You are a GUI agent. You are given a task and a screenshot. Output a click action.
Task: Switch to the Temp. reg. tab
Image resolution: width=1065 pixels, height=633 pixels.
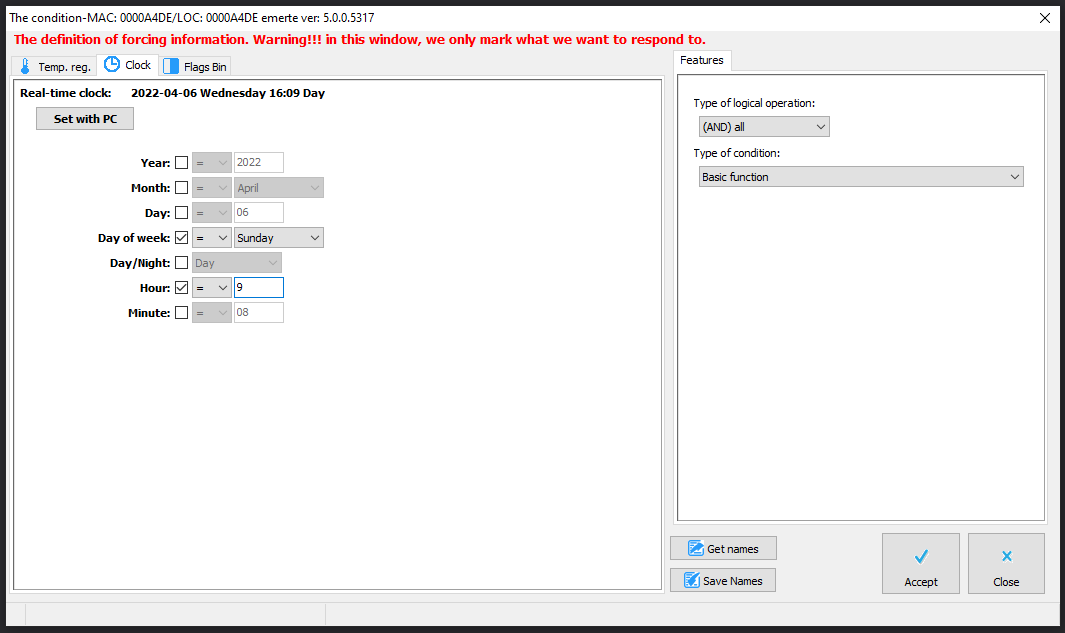click(54, 66)
